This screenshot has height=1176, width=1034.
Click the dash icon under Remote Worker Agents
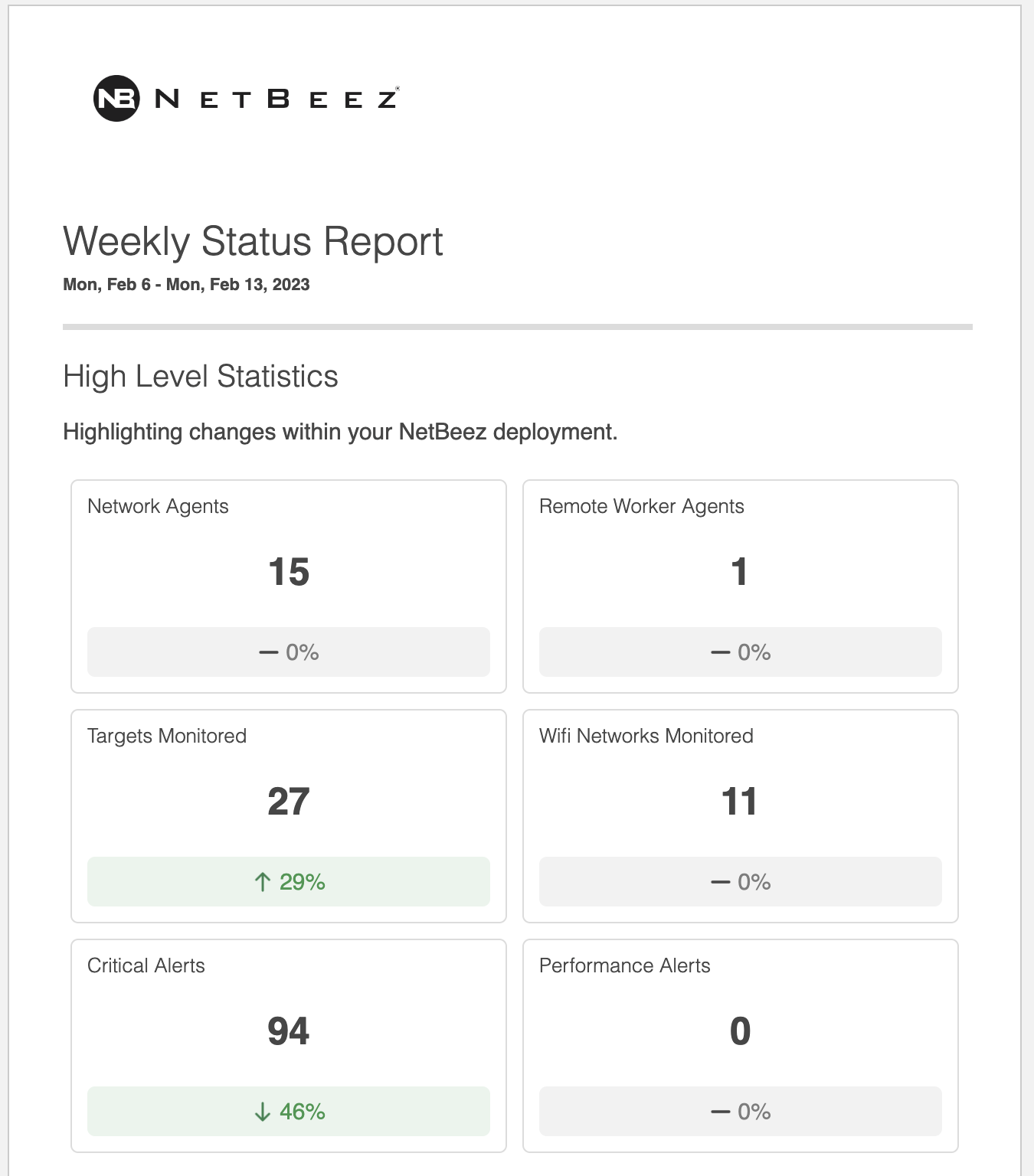[x=720, y=652]
